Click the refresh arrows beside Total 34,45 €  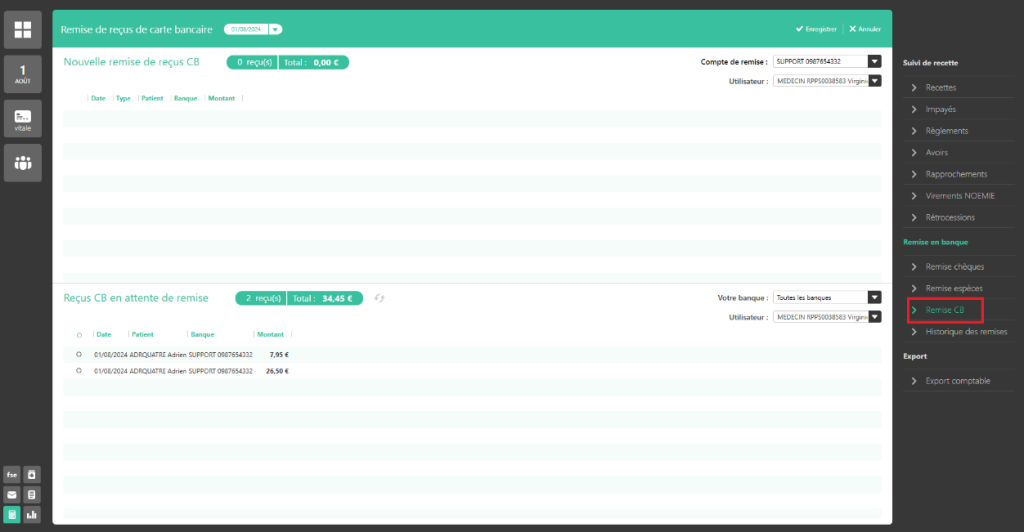click(x=380, y=298)
